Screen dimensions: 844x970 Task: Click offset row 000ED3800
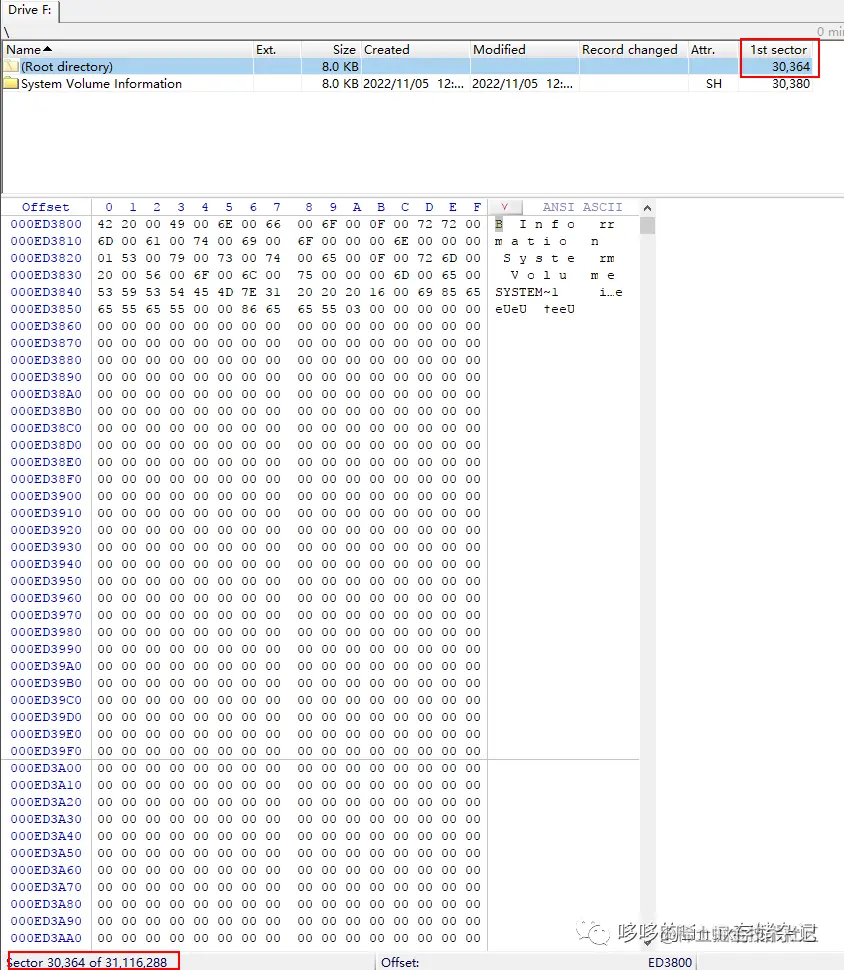(x=46, y=224)
